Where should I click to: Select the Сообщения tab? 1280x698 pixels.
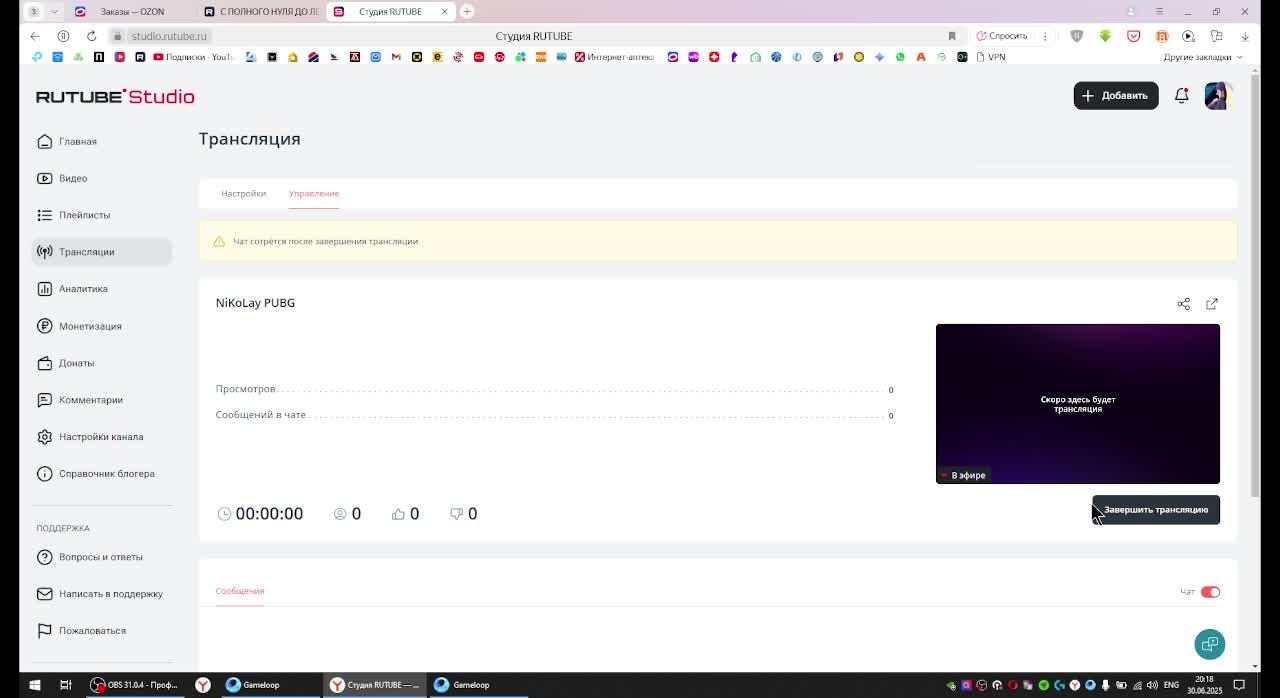click(x=240, y=591)
